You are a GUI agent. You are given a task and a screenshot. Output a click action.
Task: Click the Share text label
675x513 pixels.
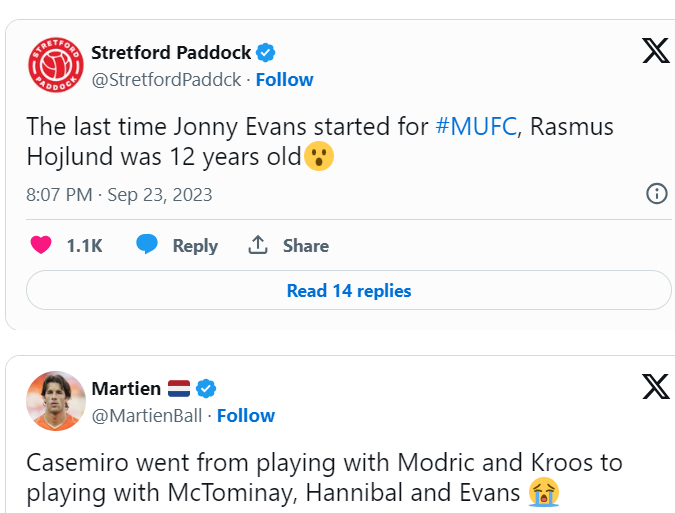(x=305, y=246)
